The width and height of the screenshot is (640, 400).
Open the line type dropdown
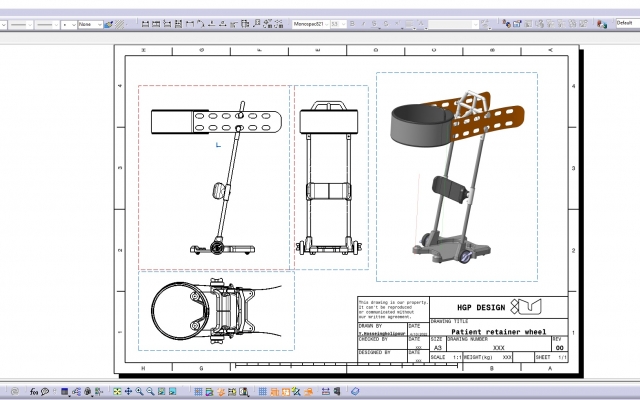pos(47,24)
